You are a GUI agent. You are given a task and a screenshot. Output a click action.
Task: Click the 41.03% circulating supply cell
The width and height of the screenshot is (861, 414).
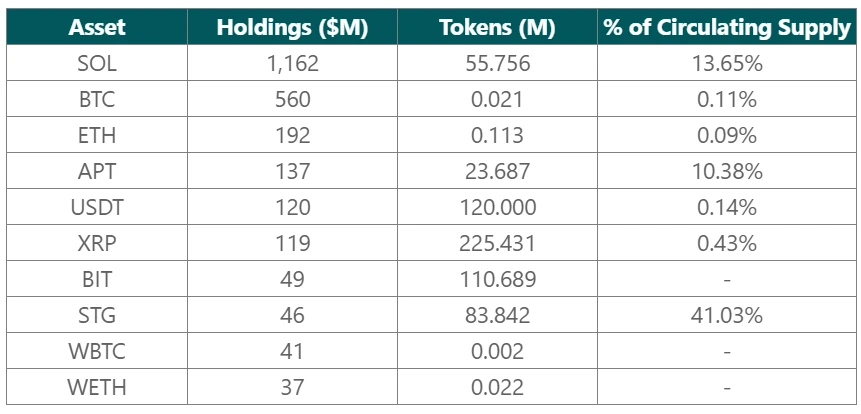pyautogui.click(x=726, y=315)
